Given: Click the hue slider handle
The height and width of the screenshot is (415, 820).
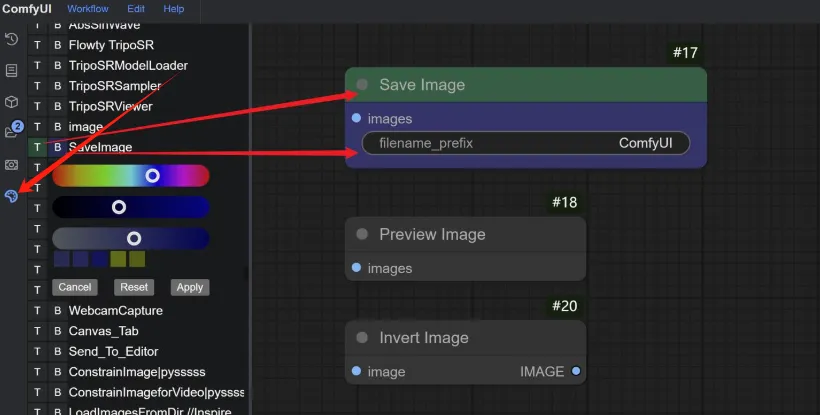Looking at the screenshot, I should point(152,176).
